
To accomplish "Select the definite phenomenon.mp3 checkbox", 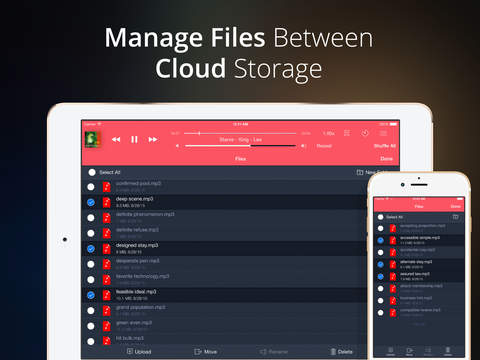I will pyautogui.click(x=91, y=218).
